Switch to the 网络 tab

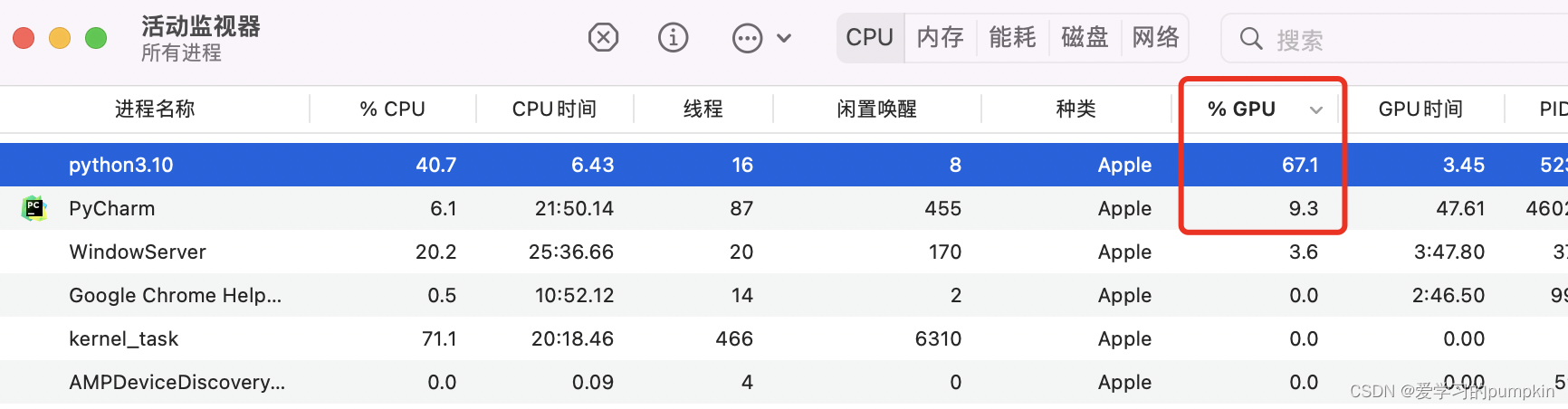(1155, 37)
